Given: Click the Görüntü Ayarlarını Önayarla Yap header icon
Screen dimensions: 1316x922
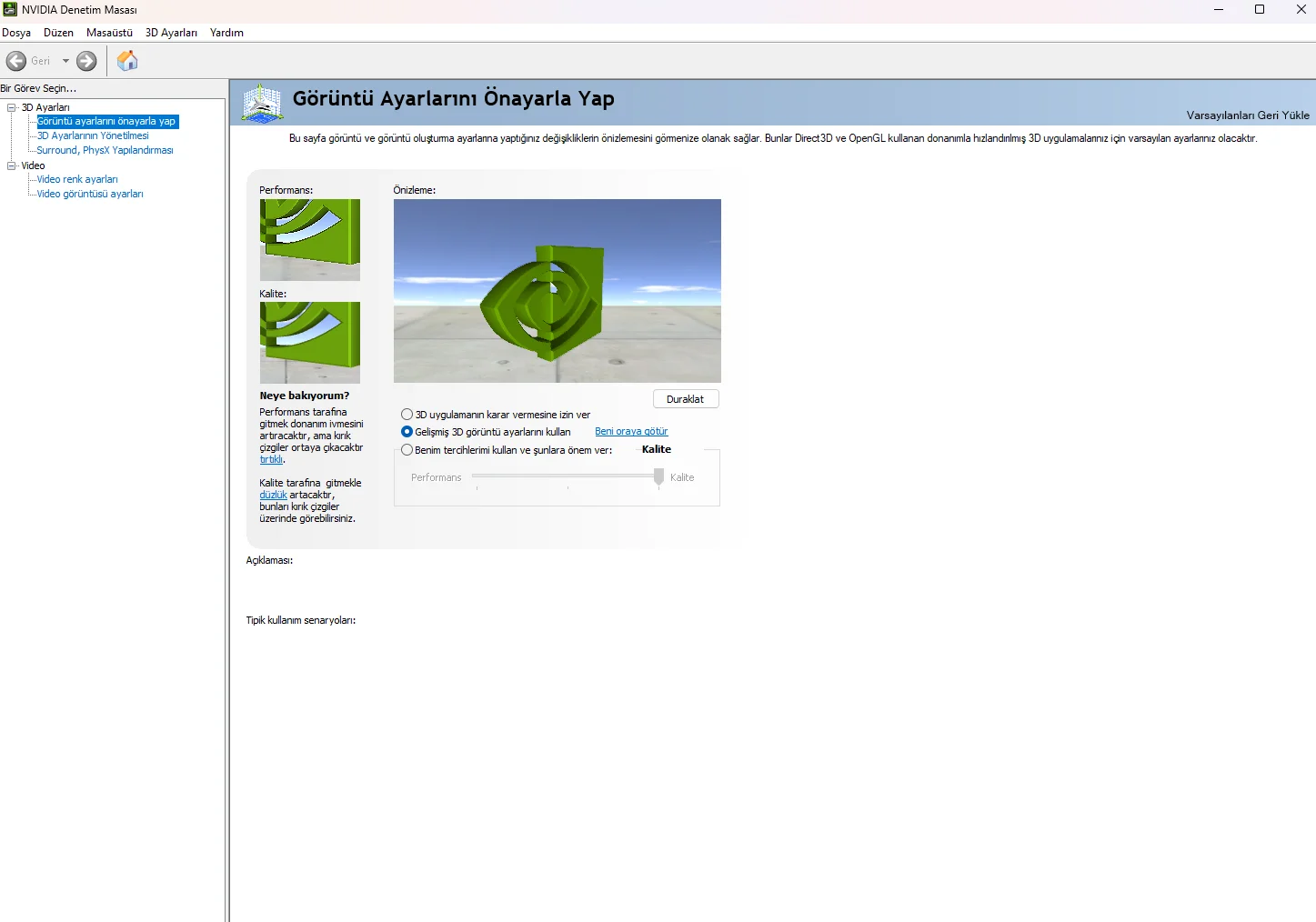Looking at the screenshot, I should pyautogui.click(x=262, y=103).
